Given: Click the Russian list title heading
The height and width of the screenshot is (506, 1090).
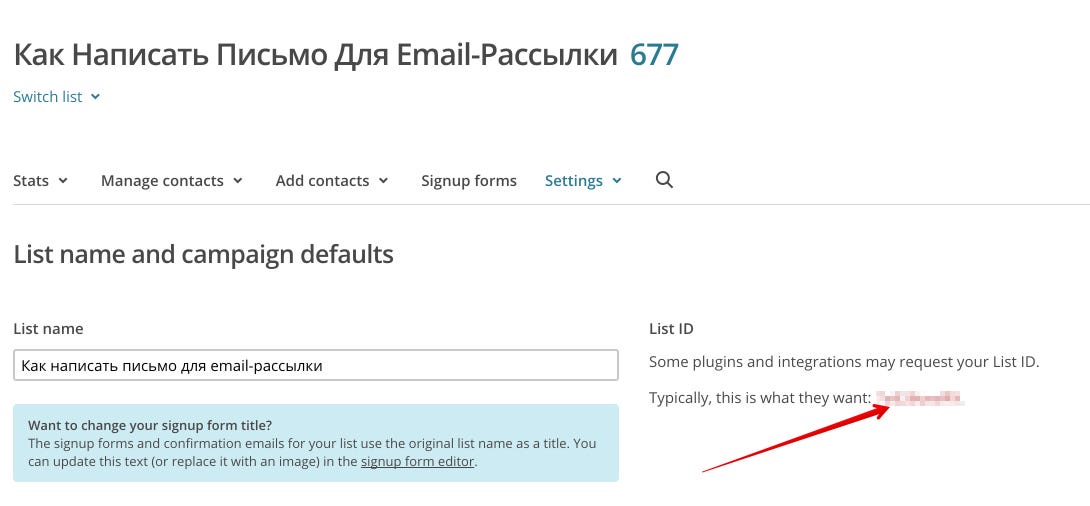Looking at the screenshot, I should 315,54.
